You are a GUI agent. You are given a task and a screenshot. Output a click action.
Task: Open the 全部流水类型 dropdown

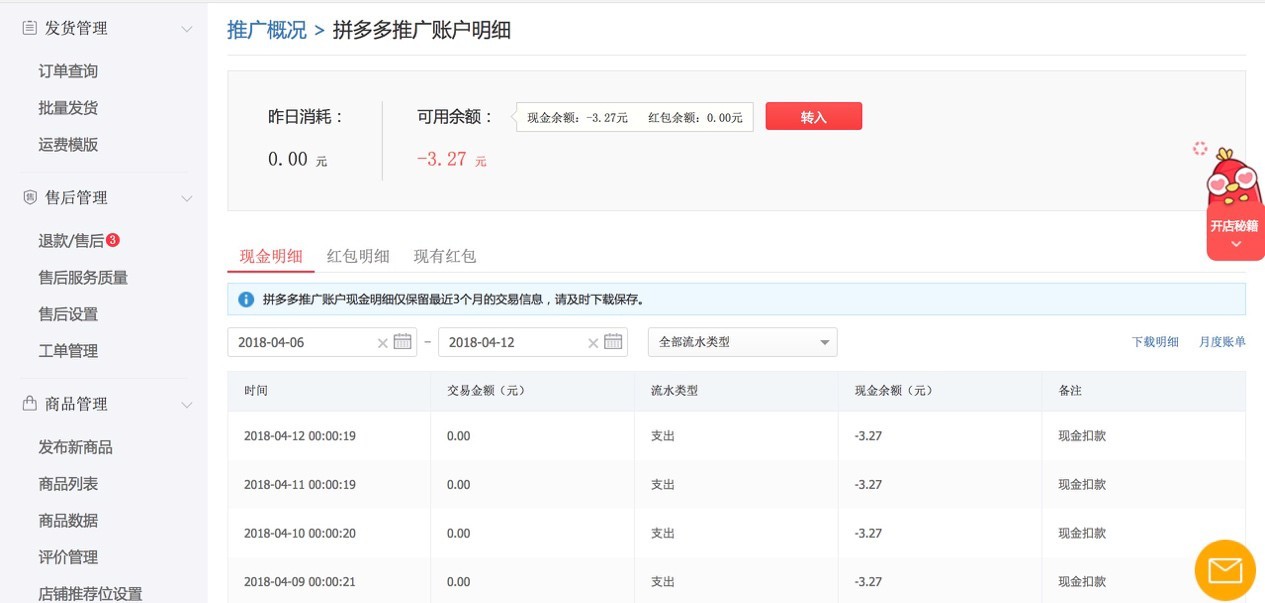coord(742,342)
